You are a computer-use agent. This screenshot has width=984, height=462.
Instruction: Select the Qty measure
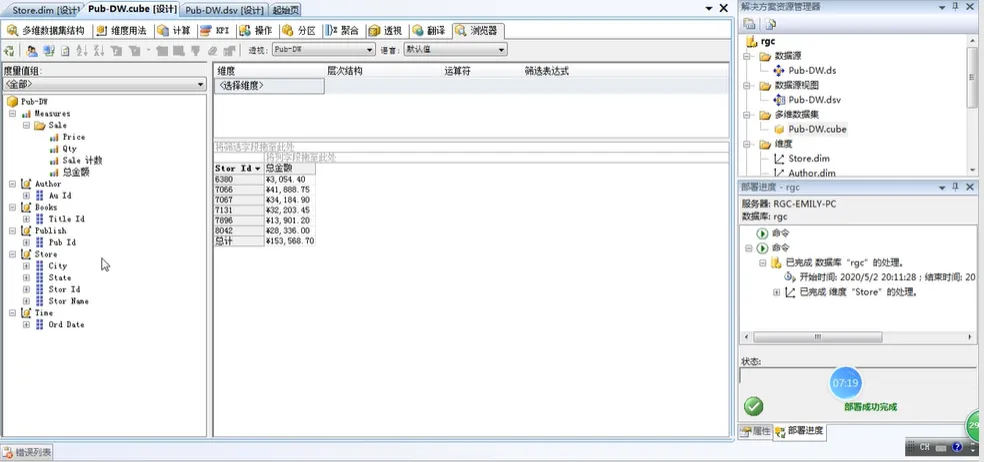pos(69,149)
